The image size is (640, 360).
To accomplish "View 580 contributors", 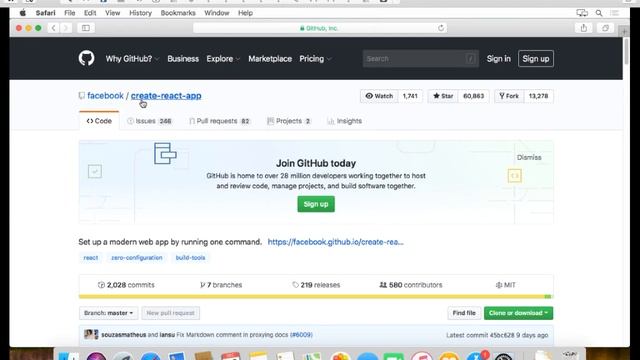I will tap(411, 285).
